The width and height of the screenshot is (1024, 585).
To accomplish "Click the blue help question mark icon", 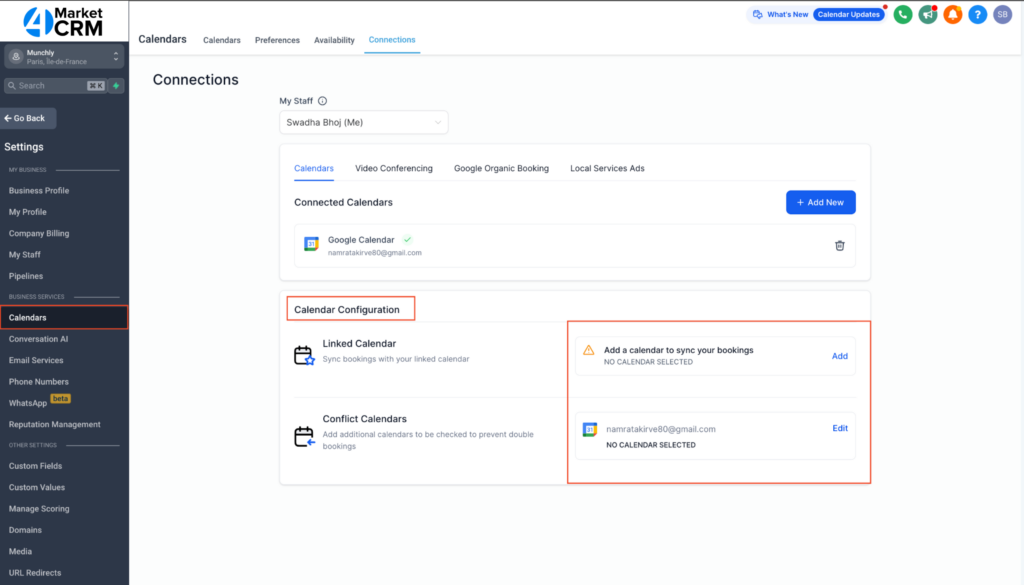I will (978, 15).
